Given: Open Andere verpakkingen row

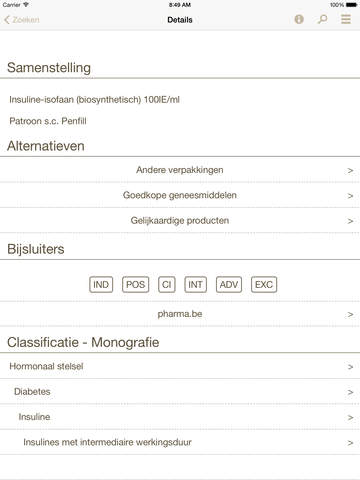Looking at the screenshot, I should [x=180, y=170].
